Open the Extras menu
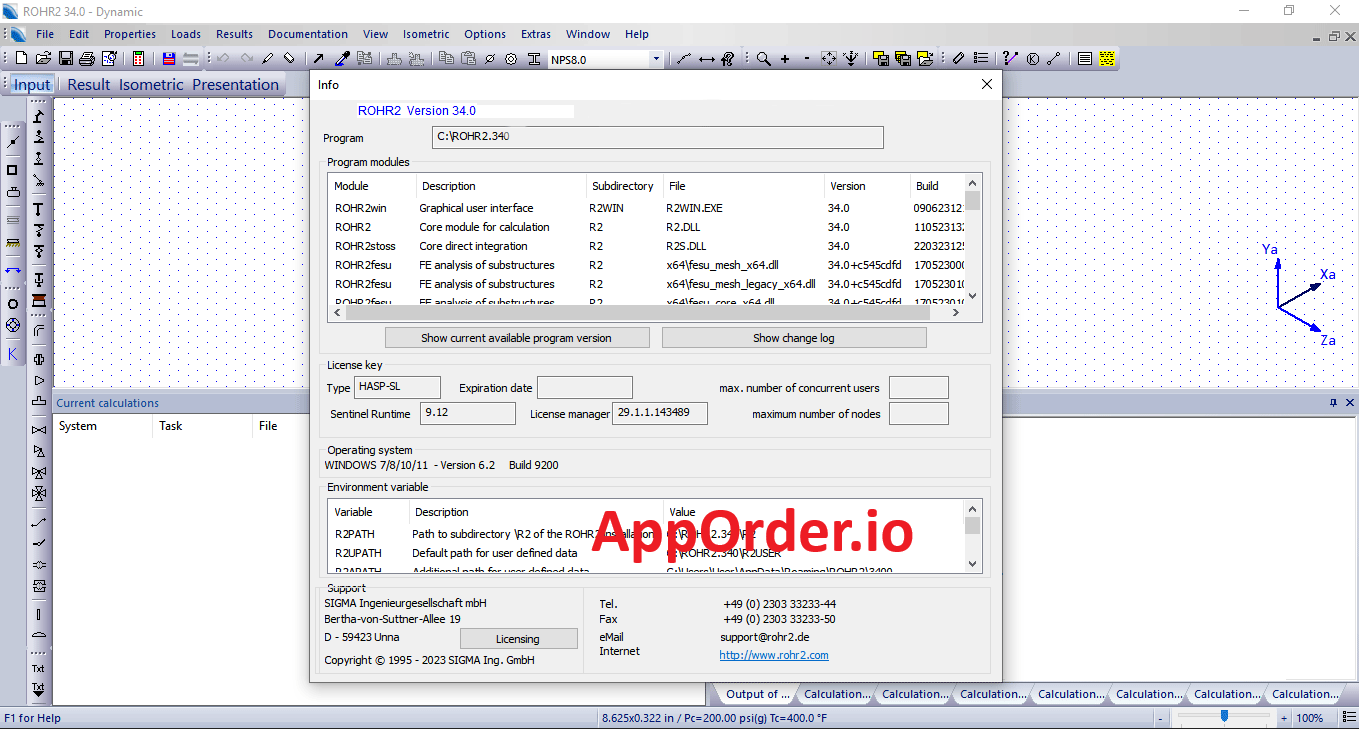Viewport: 1359px width, 729px height. pos(536,34)
